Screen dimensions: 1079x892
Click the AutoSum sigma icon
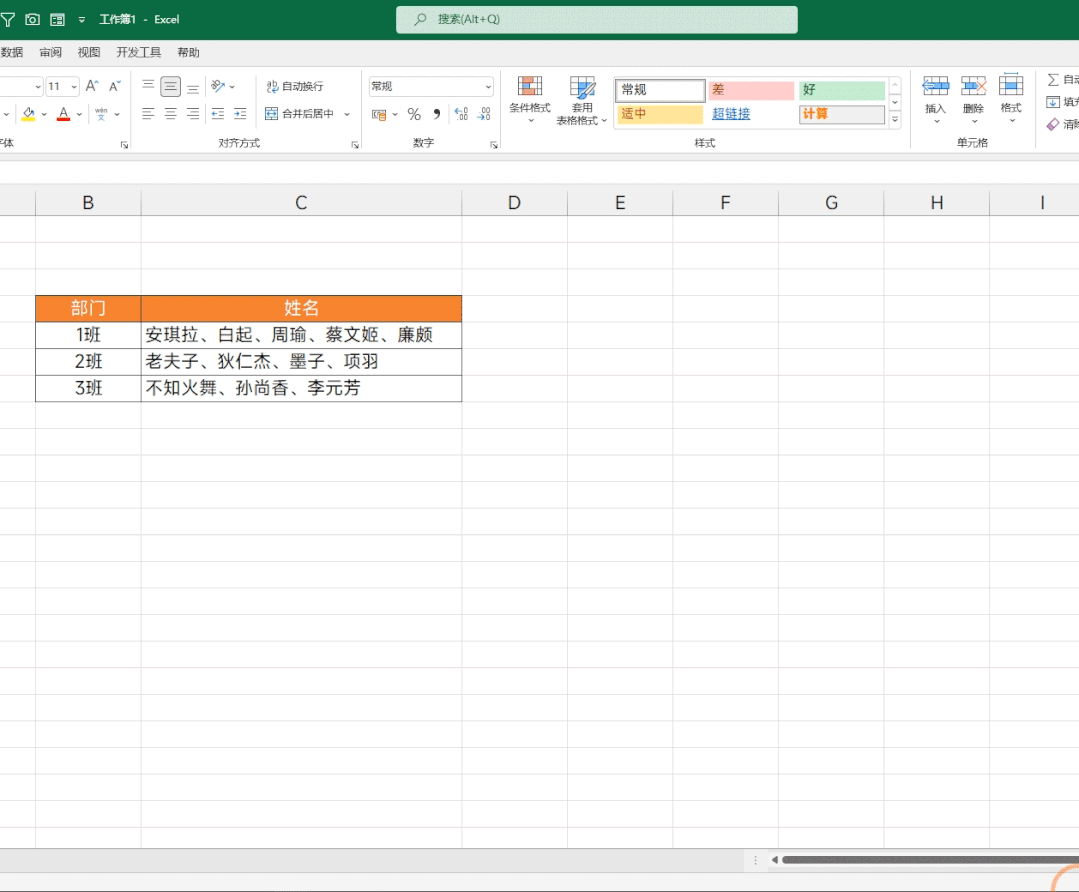[x=1054, y=80]
